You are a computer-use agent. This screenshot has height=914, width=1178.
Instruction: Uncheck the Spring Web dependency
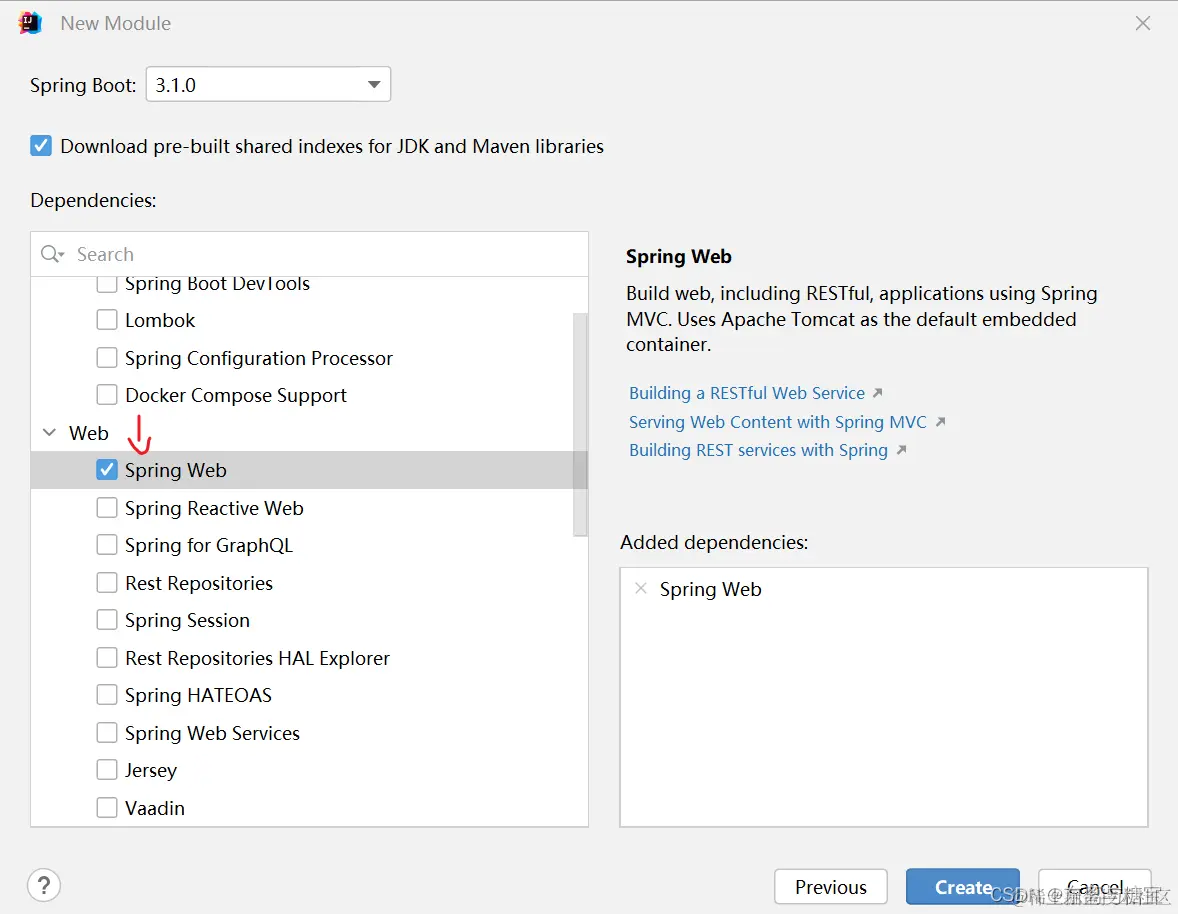[x=107, y=470]
